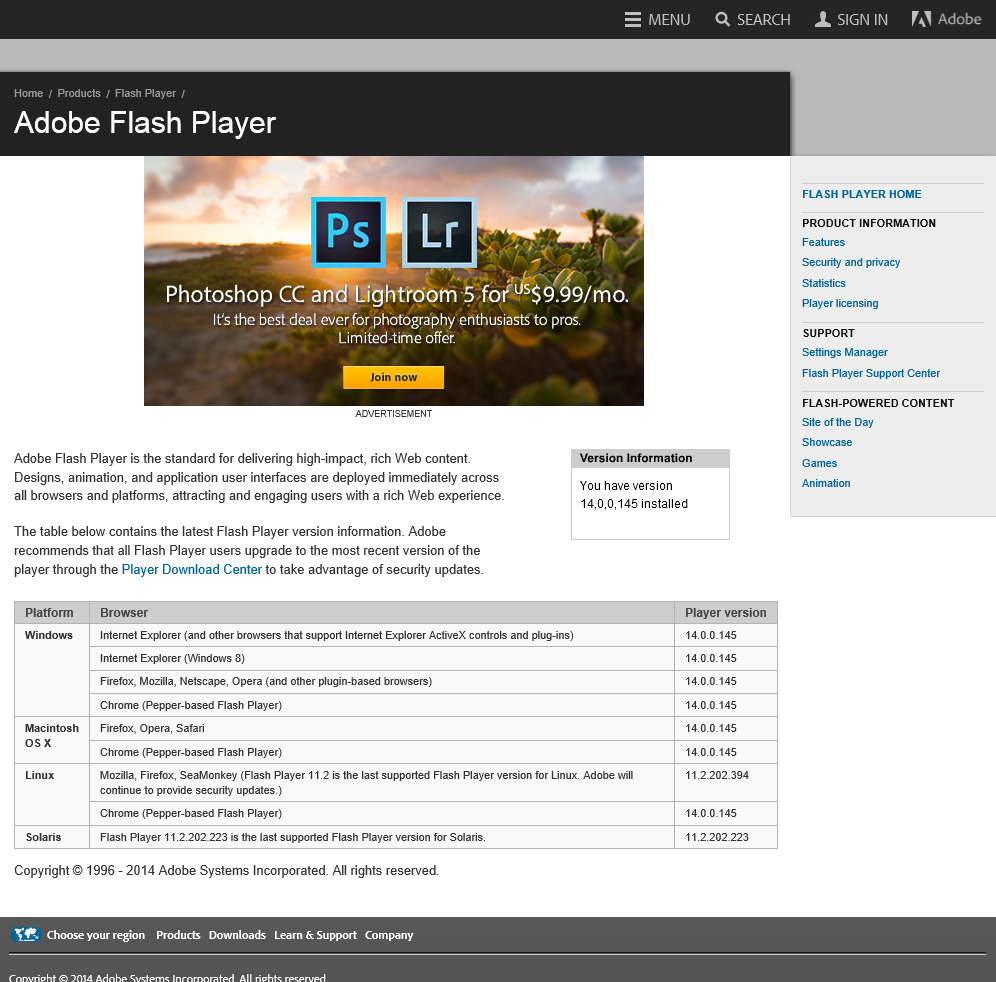Screen dimensions: 996x982
Task: Follow the Player Download Center link
Action: pyautogui.click(x=191, y=570)
